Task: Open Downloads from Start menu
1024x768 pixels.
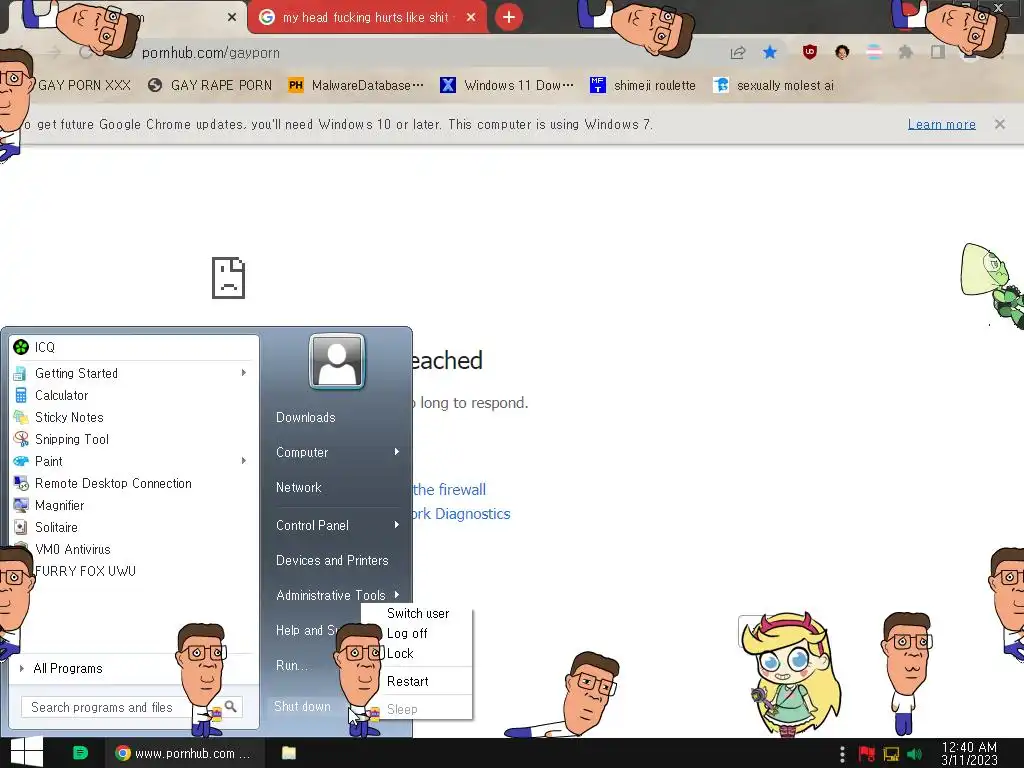Action: 306,417
